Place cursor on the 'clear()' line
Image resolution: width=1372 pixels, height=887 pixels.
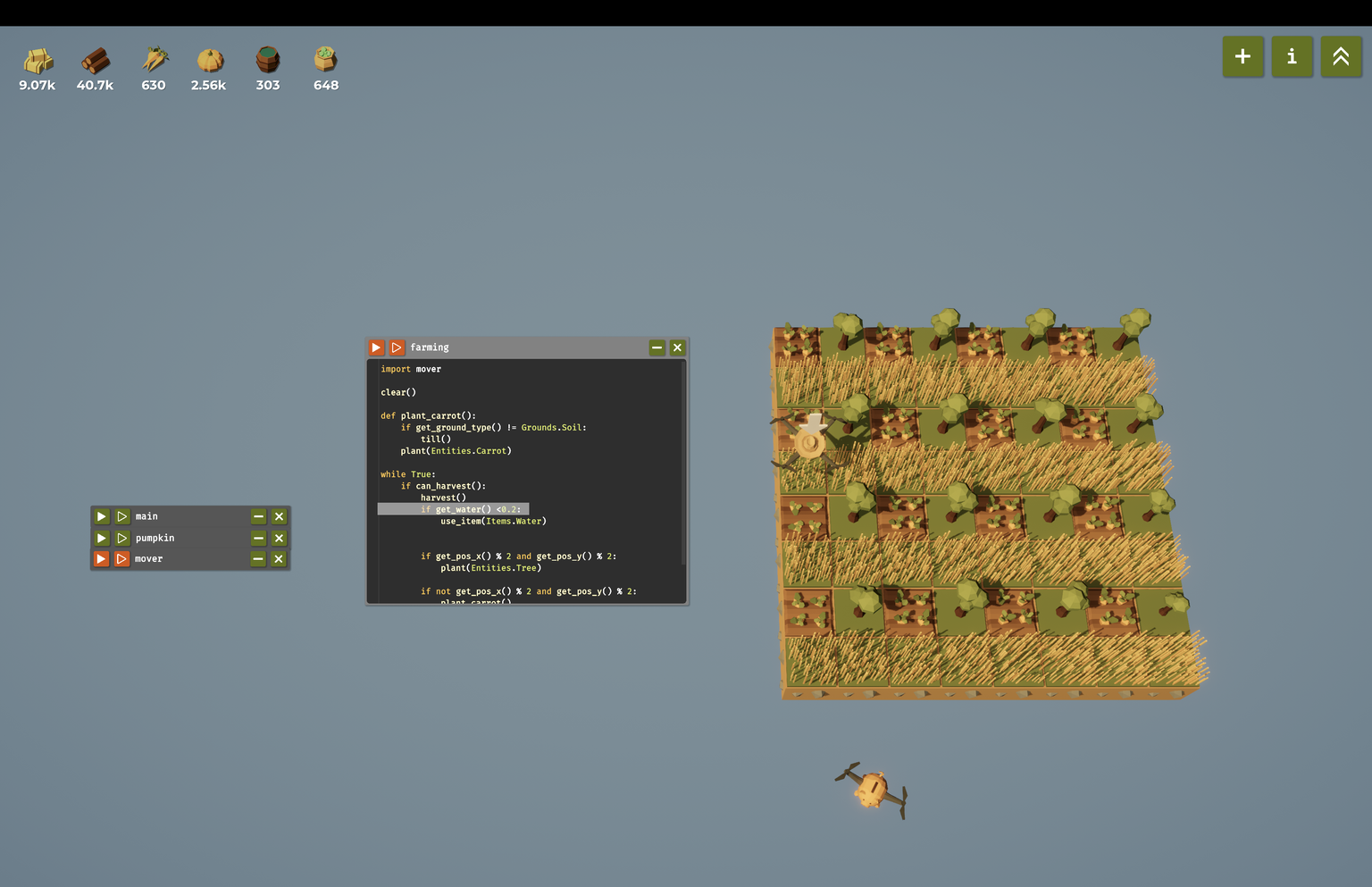tap(398, 392)
